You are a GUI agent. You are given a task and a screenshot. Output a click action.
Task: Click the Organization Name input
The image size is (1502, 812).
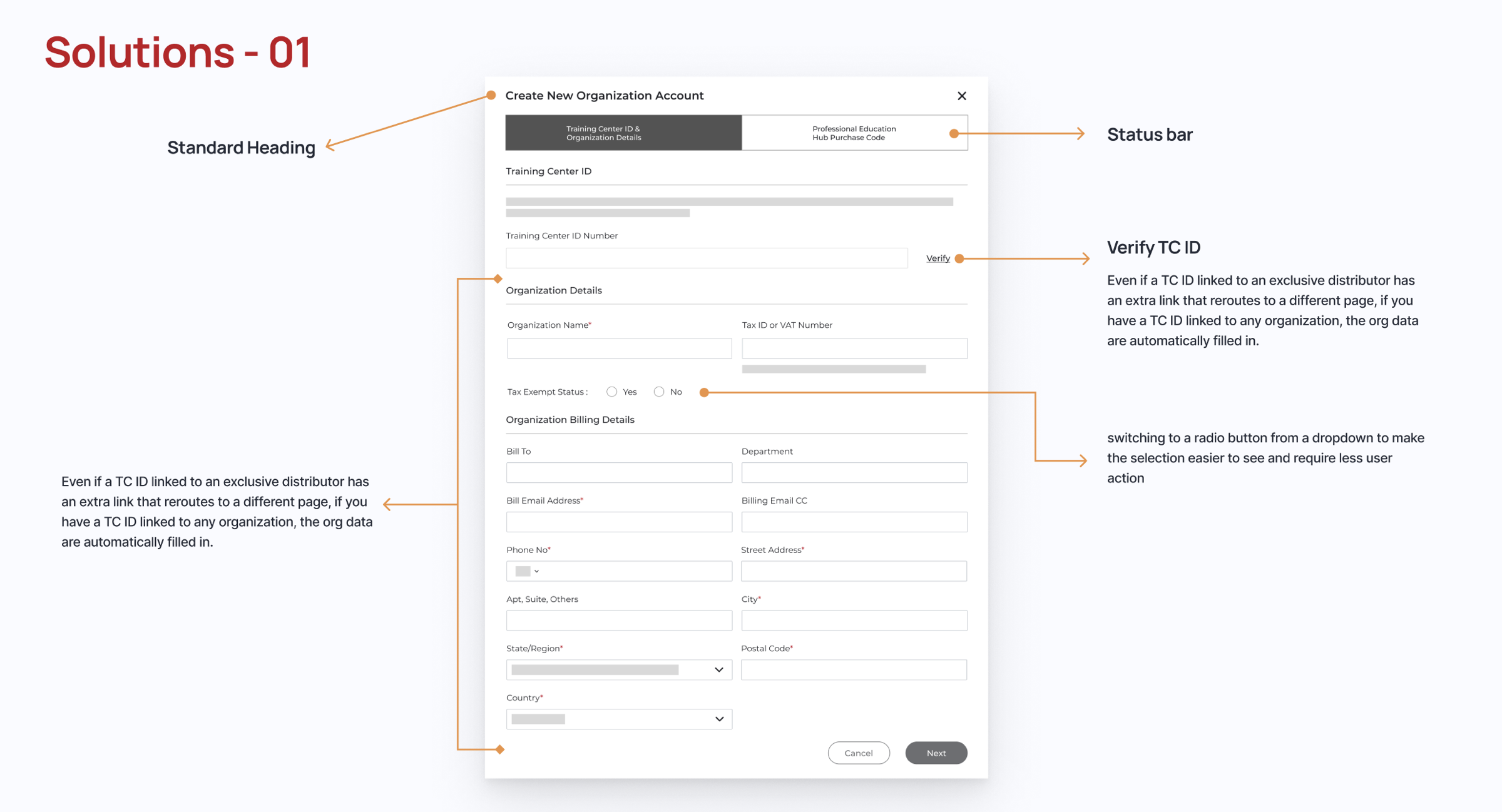(x=619, y=348)
